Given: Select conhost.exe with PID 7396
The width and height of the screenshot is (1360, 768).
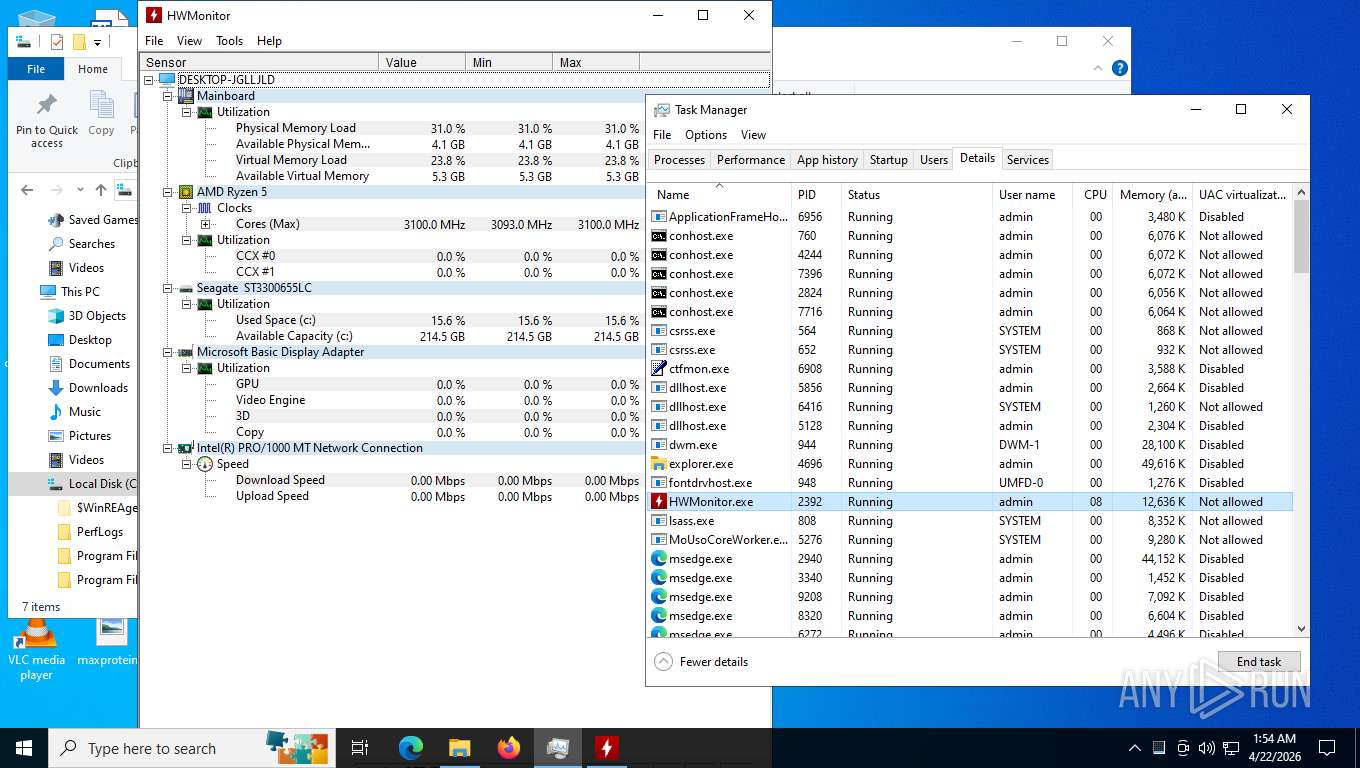Looking at the screenshot, I should pos(969,274).
